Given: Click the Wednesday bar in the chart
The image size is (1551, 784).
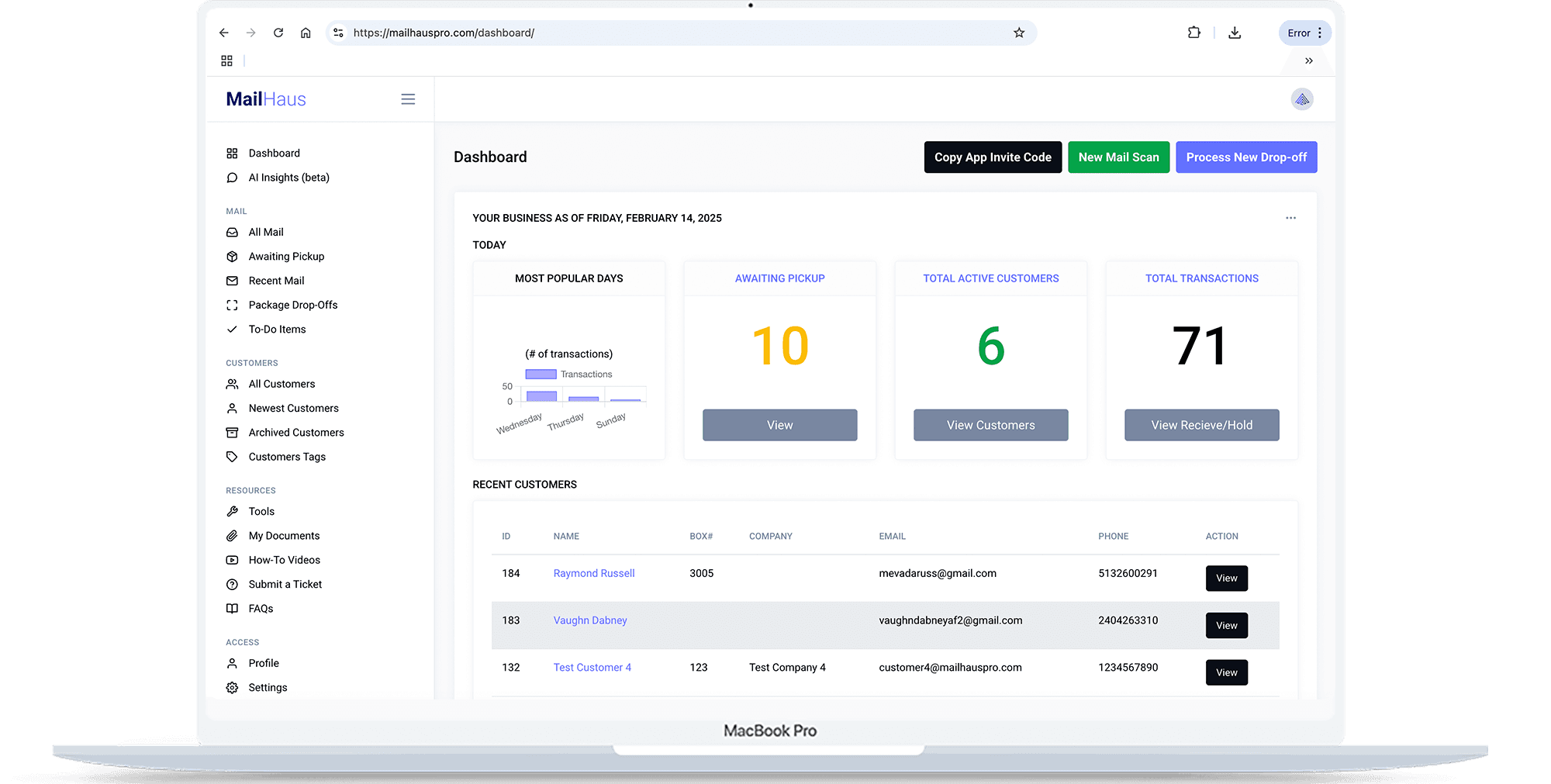Looking at the screenshot, I should [x=541, y=396].
